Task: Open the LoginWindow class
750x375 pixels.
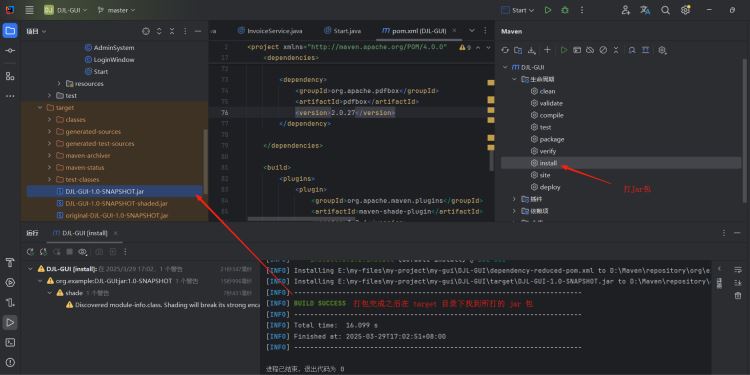Action: (x=109, y=60)
